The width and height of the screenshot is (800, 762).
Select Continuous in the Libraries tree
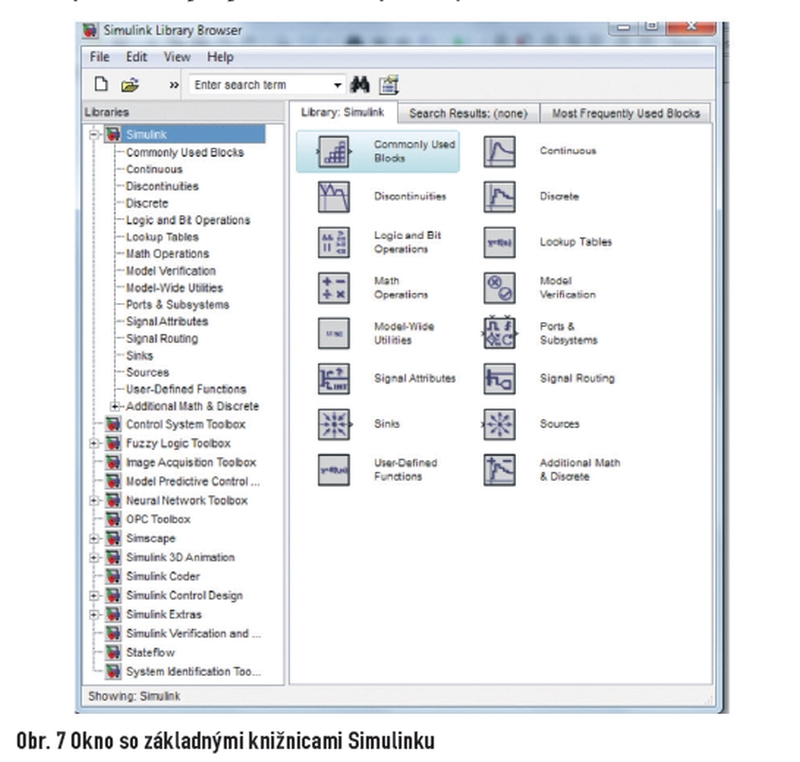coord(154,169)
